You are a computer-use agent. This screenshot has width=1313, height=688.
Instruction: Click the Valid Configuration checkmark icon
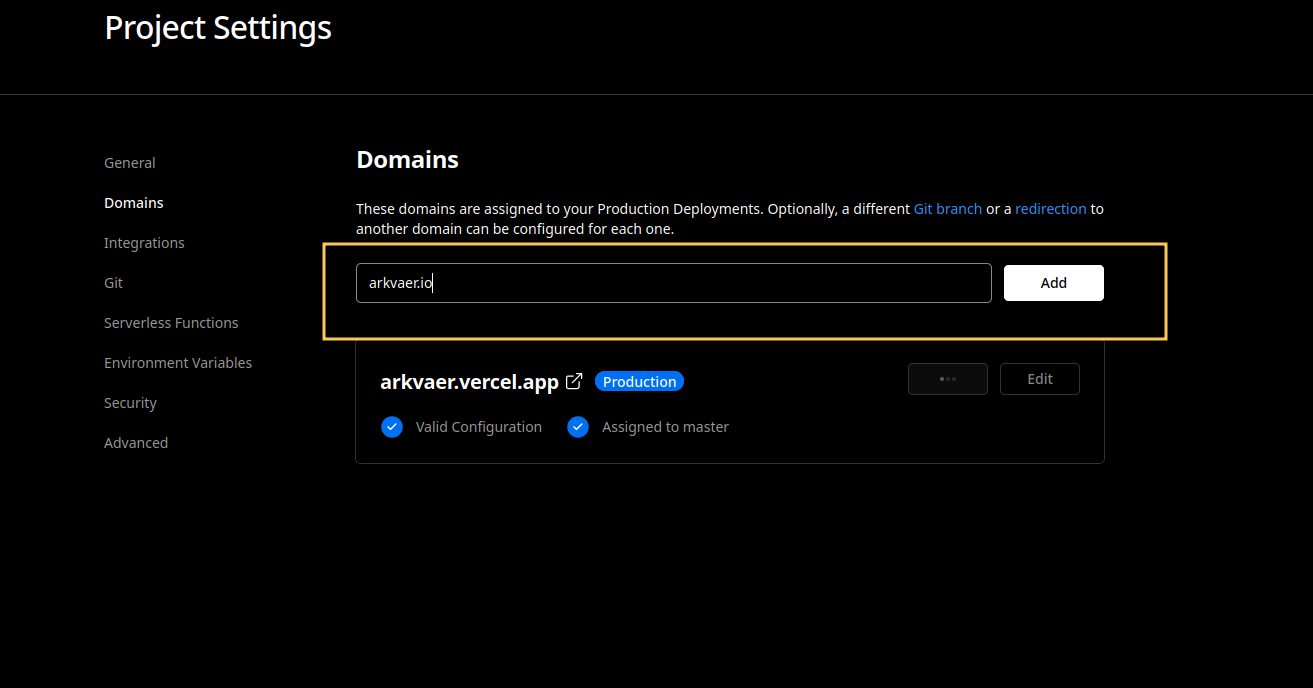[392, 427]
